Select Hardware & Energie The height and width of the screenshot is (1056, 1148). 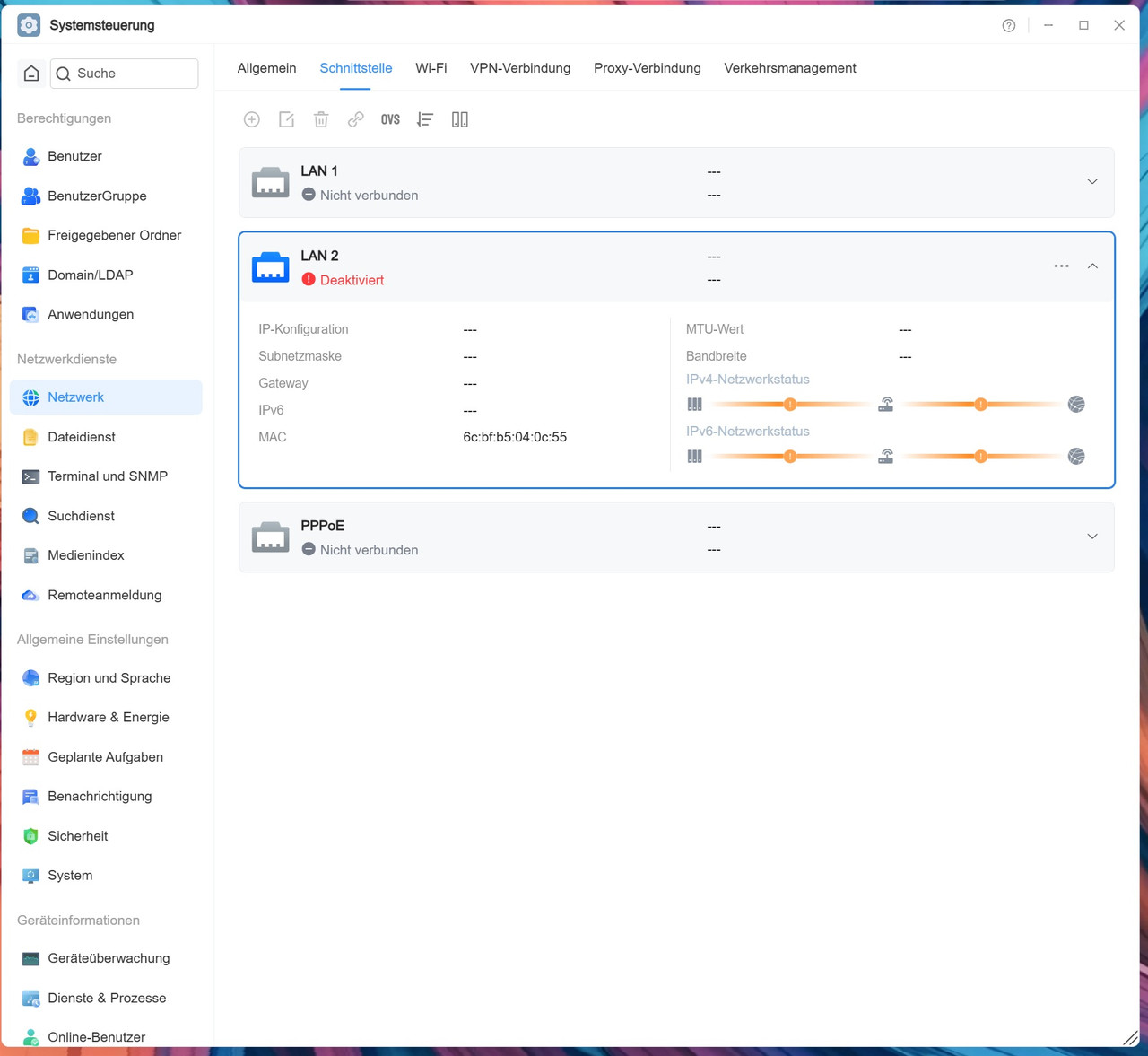tap(106, 718)
